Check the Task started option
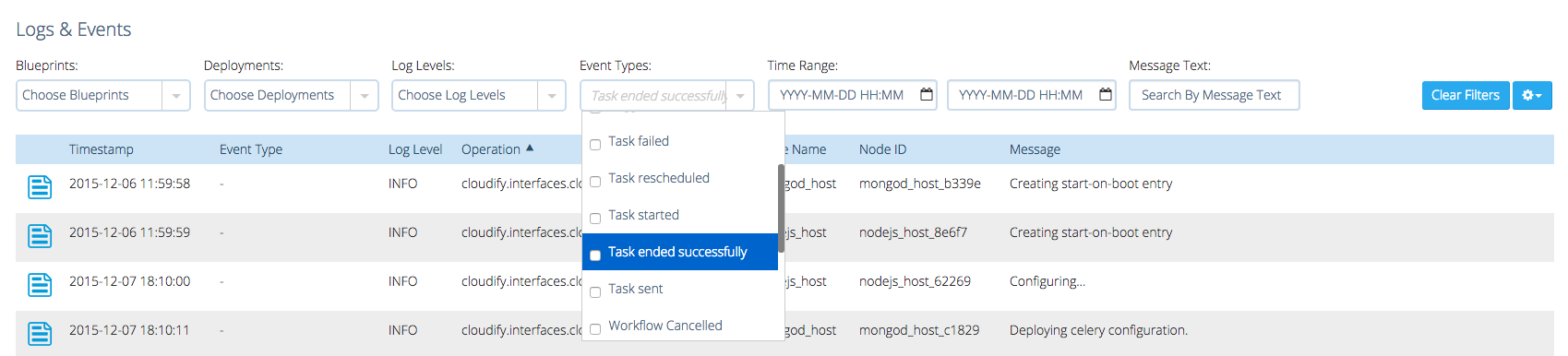 (595, 219)
